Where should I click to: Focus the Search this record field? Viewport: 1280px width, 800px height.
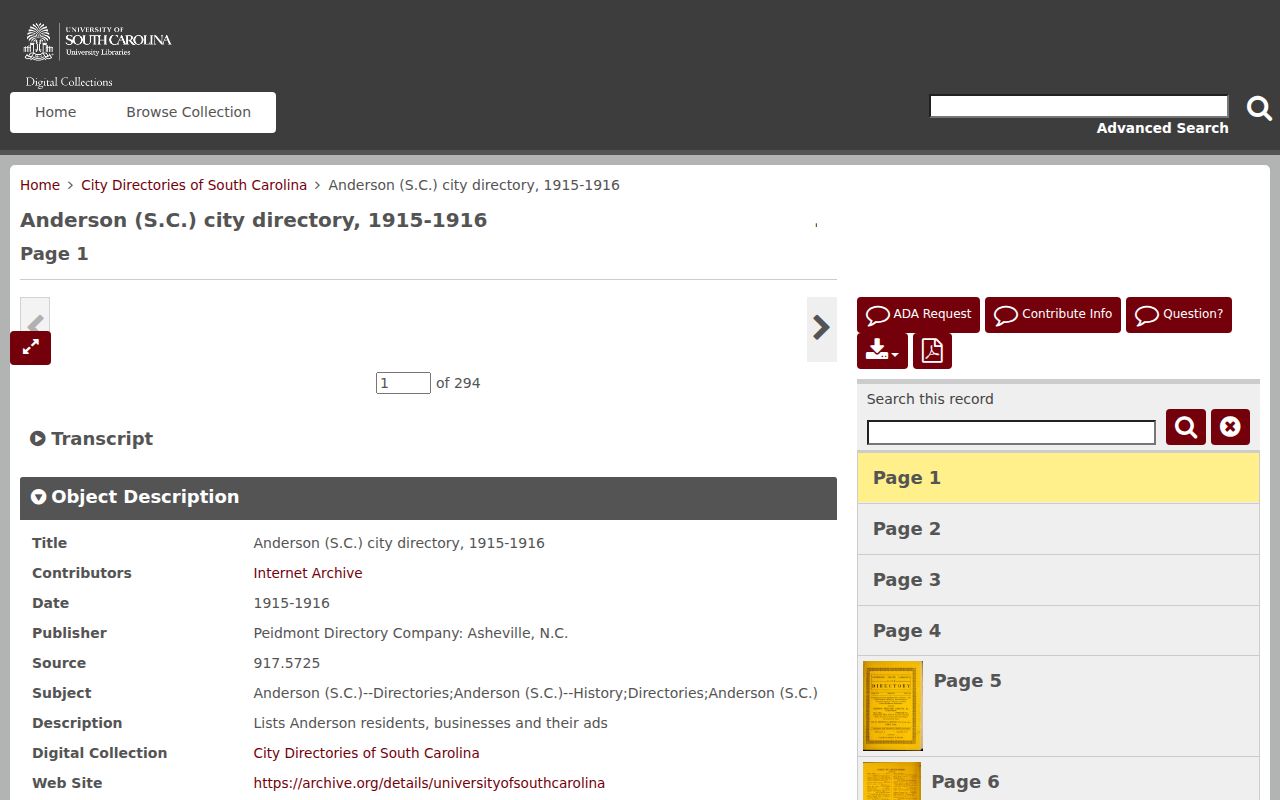coord(1011,432)
